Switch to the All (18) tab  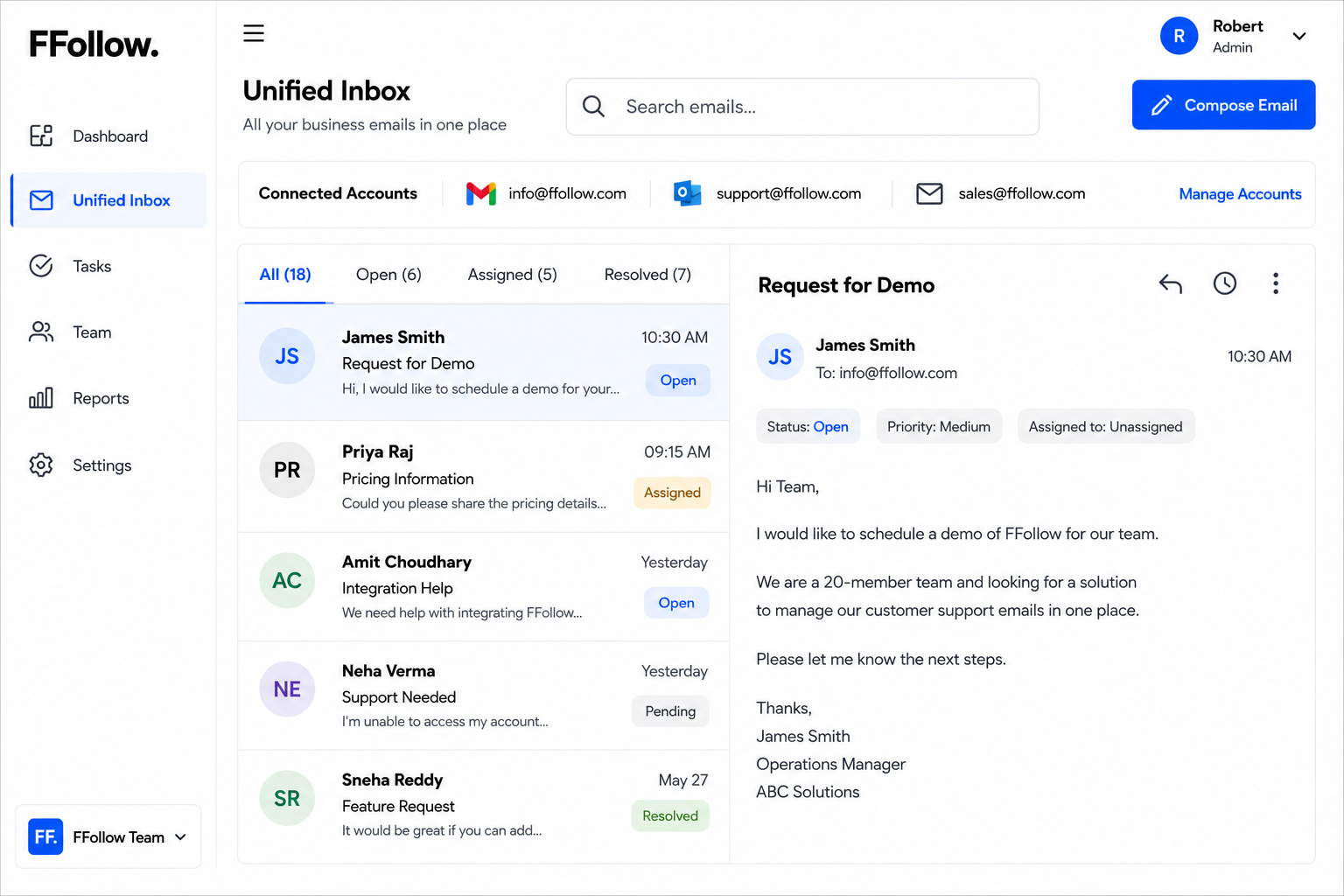(285, 275)
